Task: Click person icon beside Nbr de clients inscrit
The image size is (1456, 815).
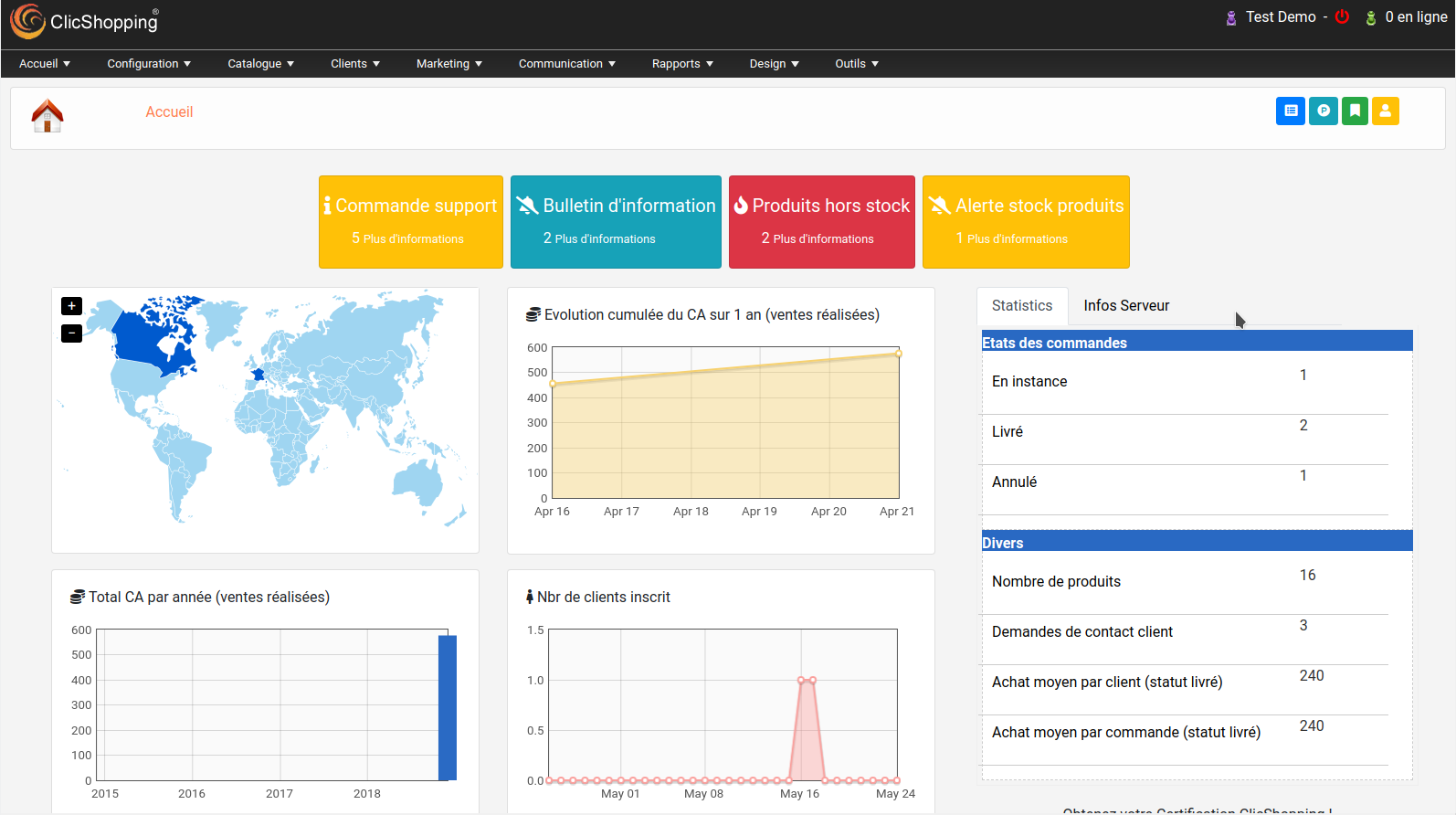Action: tap(530, 597)
